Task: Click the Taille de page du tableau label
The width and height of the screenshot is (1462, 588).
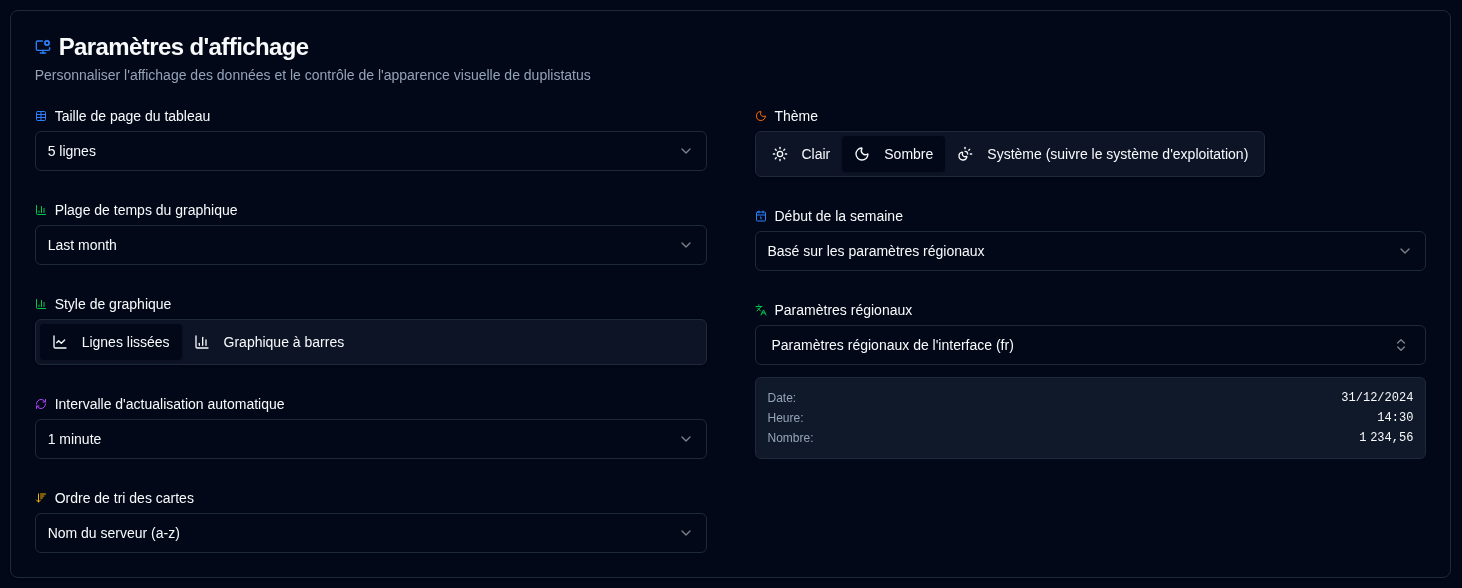Action: pos(132,116)
